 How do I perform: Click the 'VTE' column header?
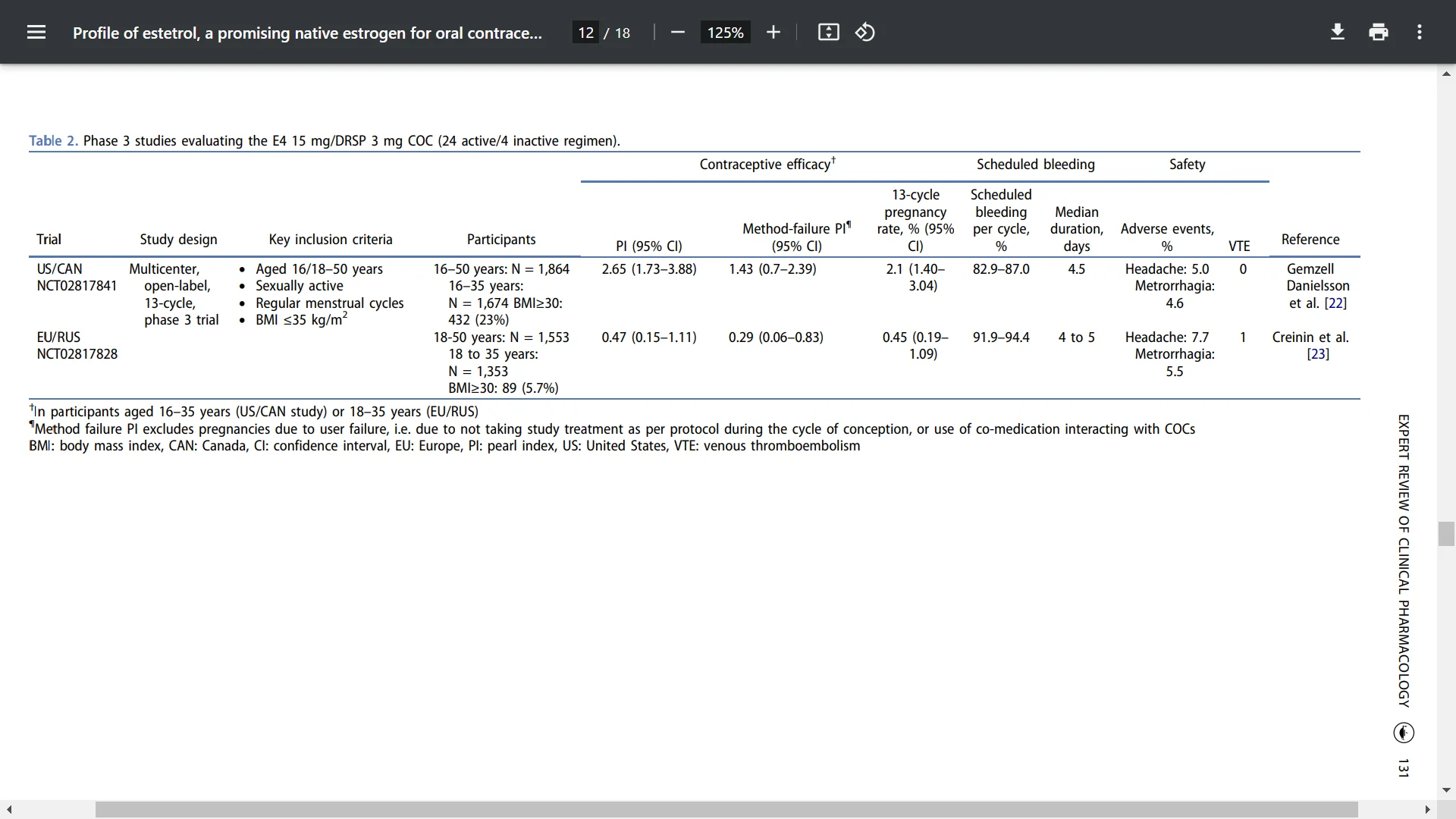tap(1239, 246)
